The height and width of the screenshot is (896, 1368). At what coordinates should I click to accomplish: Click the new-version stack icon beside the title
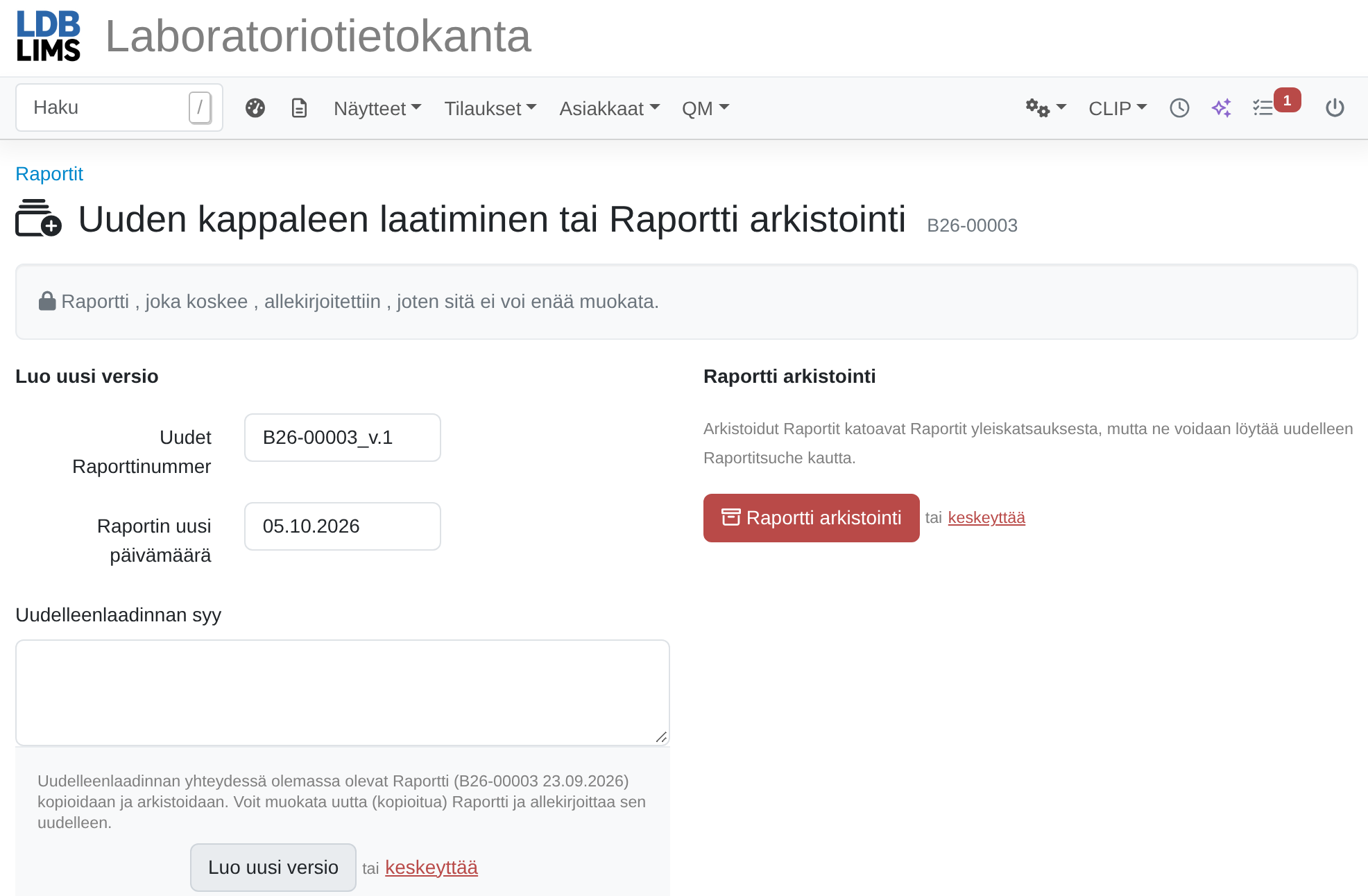tap(38, 218)
